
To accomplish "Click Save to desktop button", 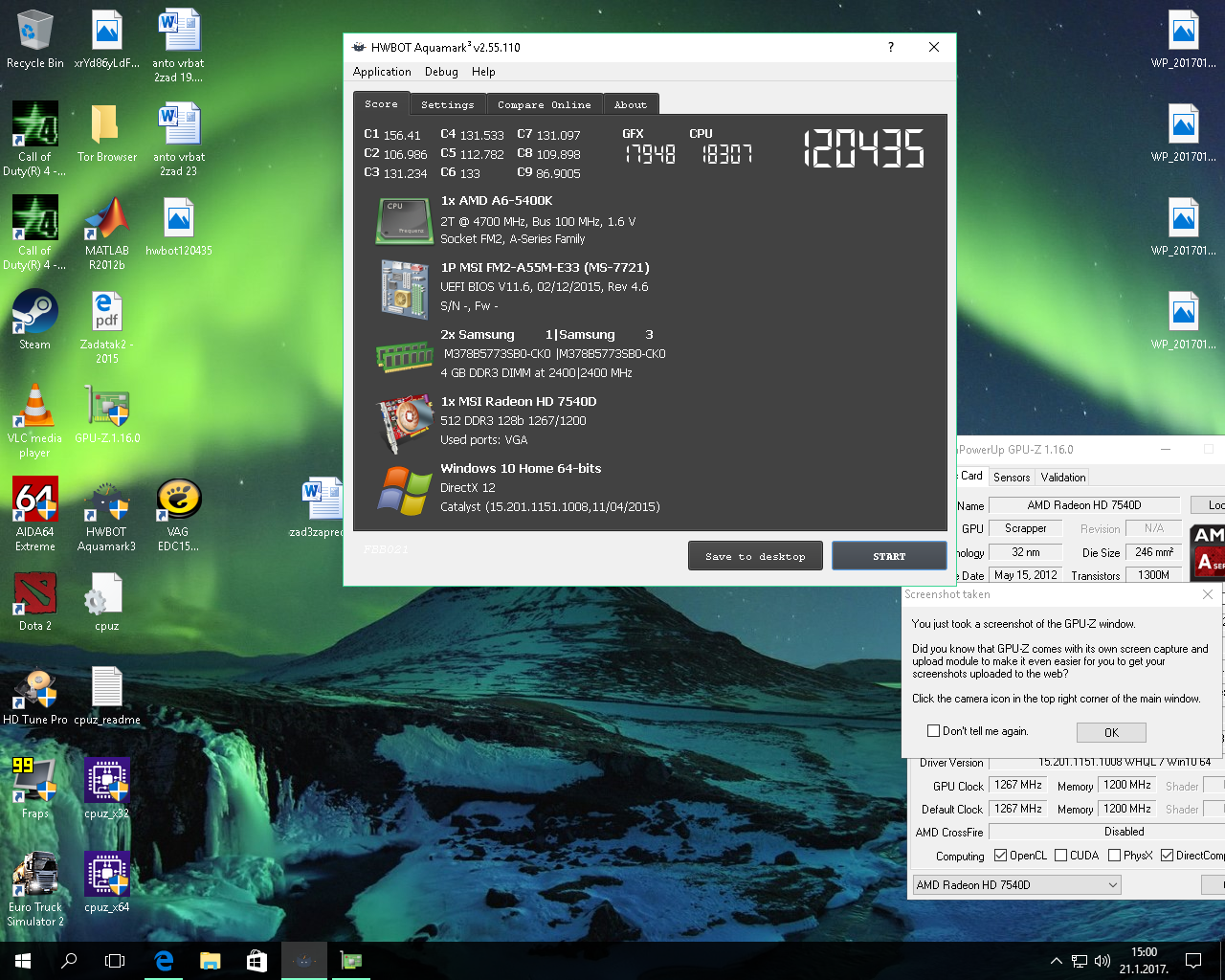I will click(x=755, y=556).
